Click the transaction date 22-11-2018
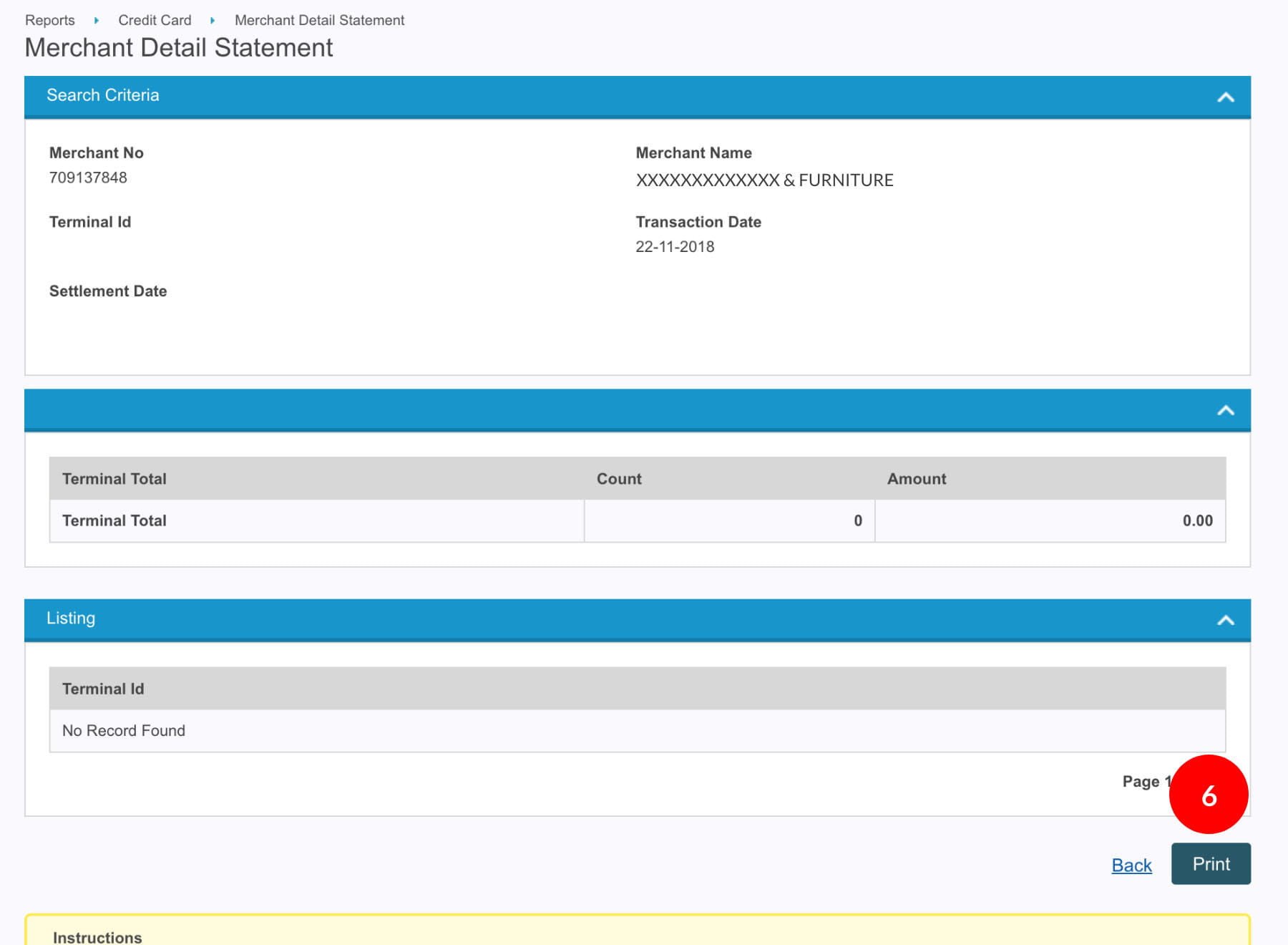This screenshot has width=1288, height=945. [675, 247]
